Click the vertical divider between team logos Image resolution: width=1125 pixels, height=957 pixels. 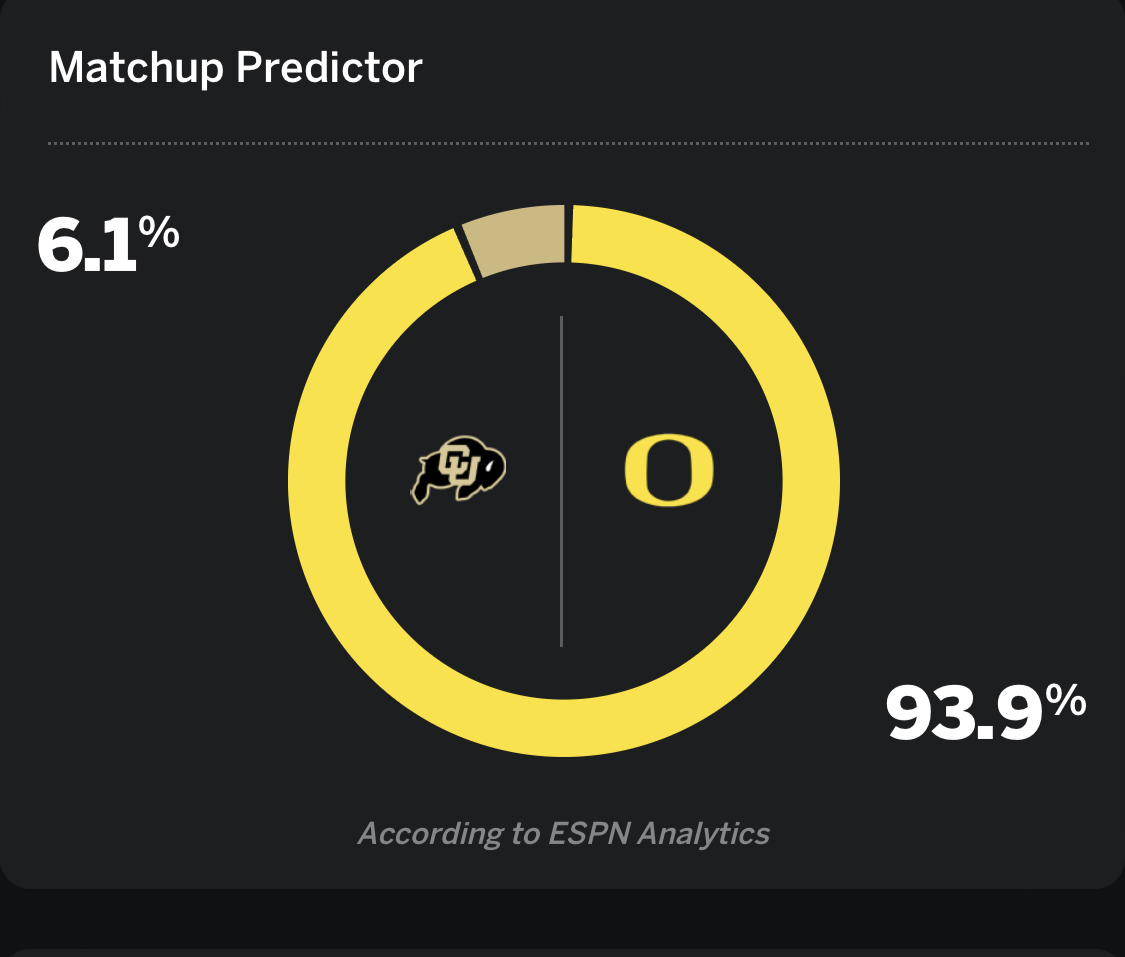pyautogui.click(x=562, y=480)
